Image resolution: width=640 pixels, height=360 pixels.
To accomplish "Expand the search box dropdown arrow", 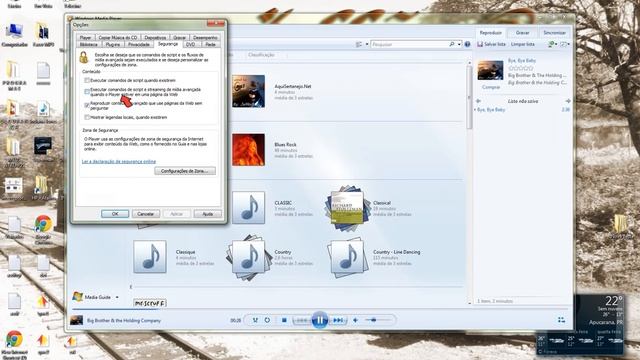I will (459, 44).
